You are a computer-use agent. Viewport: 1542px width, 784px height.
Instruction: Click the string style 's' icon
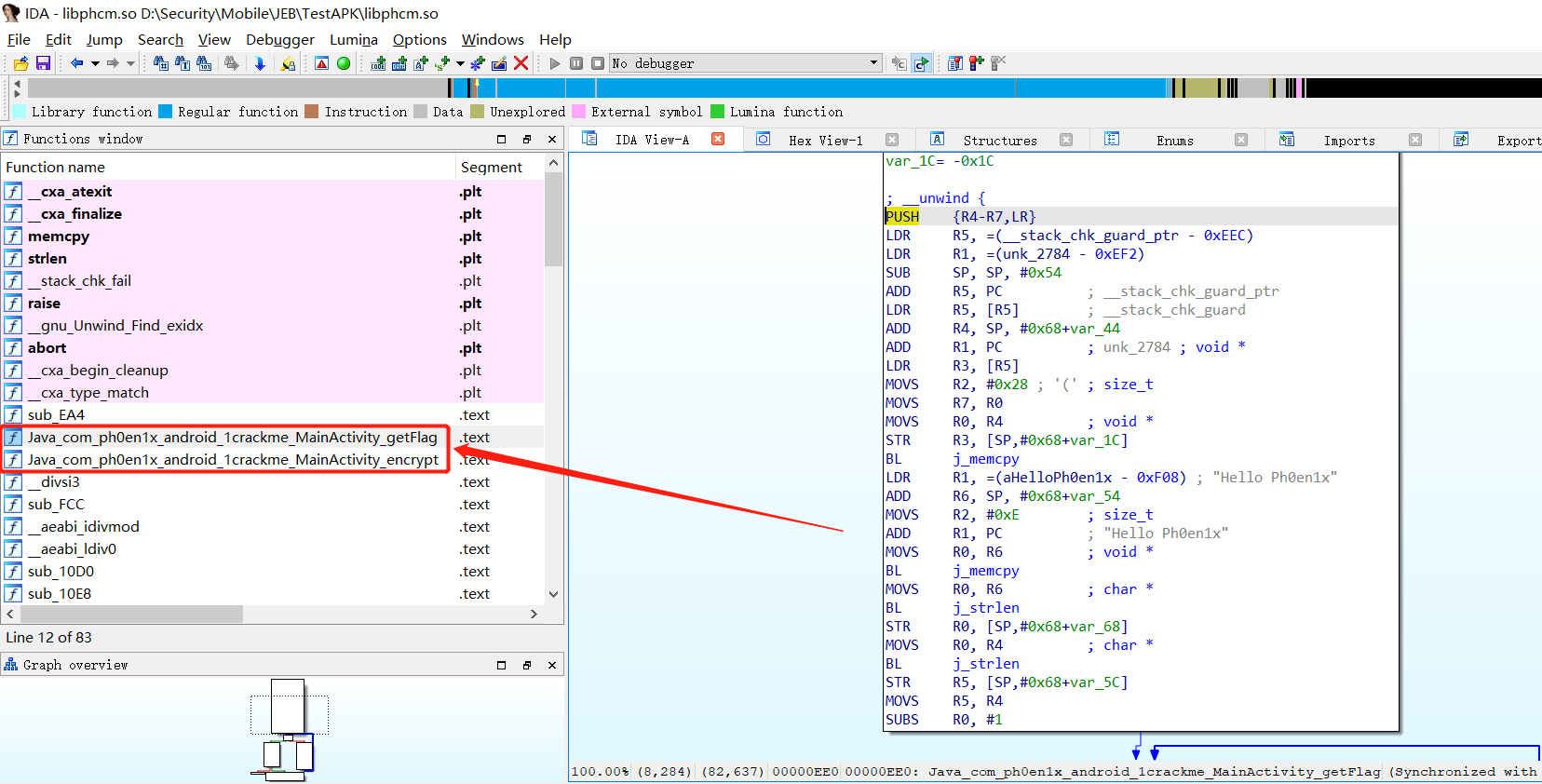pyautogui.click(x=442, y=63)
